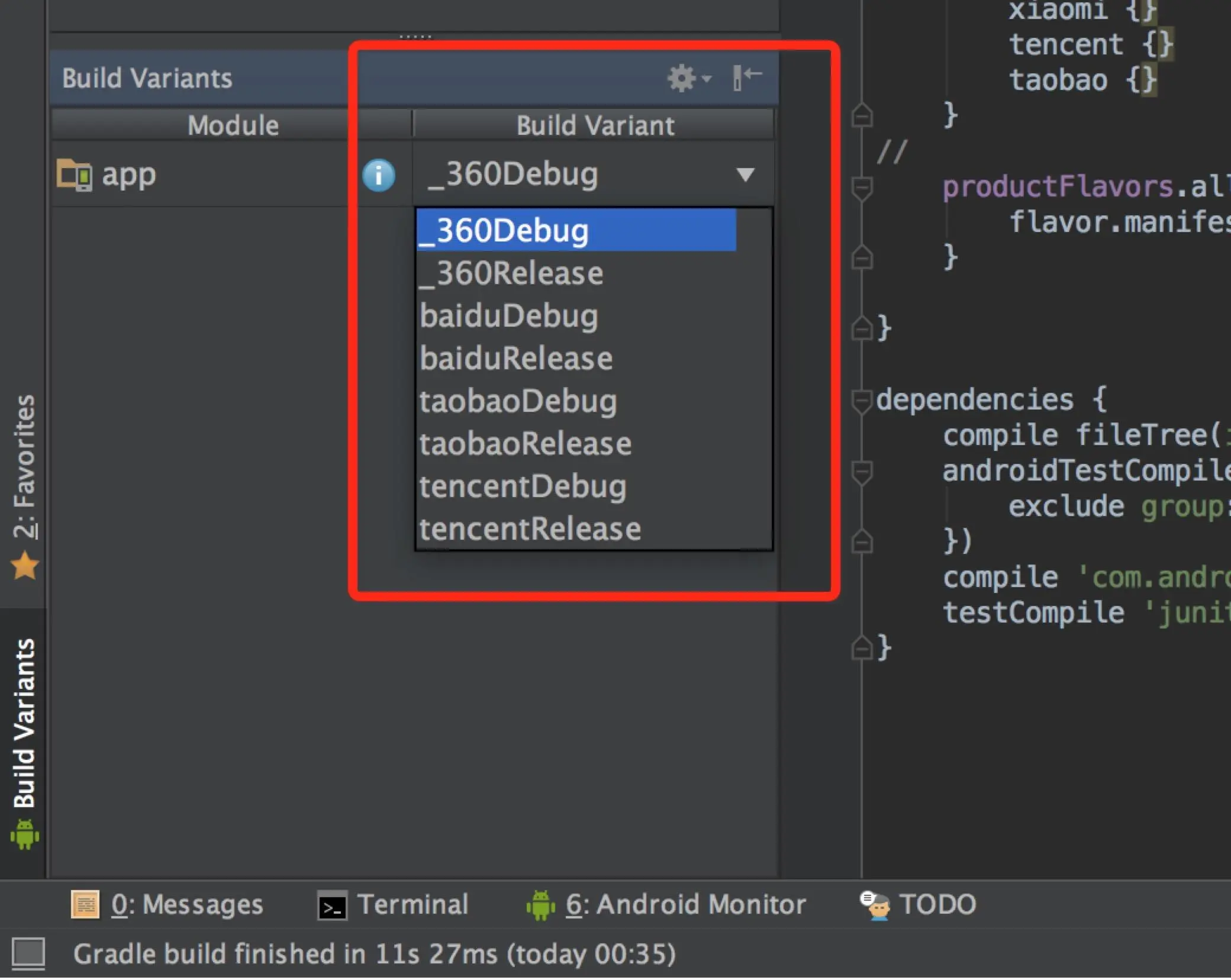Click the Module column header
1231x980 pixels.
(x=232, y=125)
